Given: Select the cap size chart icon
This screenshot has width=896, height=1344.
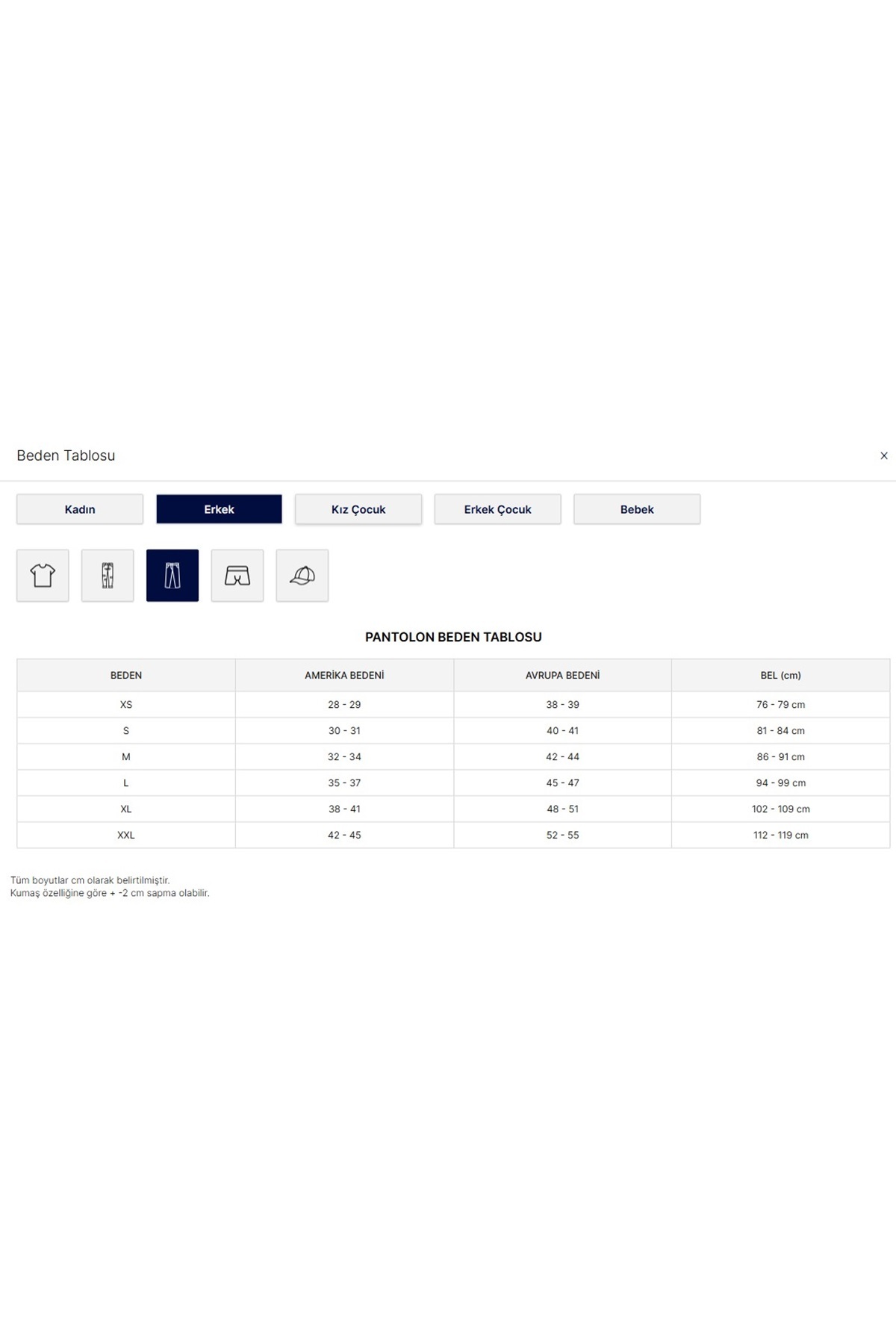Looking at the screenshot, I should click(x=302, y=576).
